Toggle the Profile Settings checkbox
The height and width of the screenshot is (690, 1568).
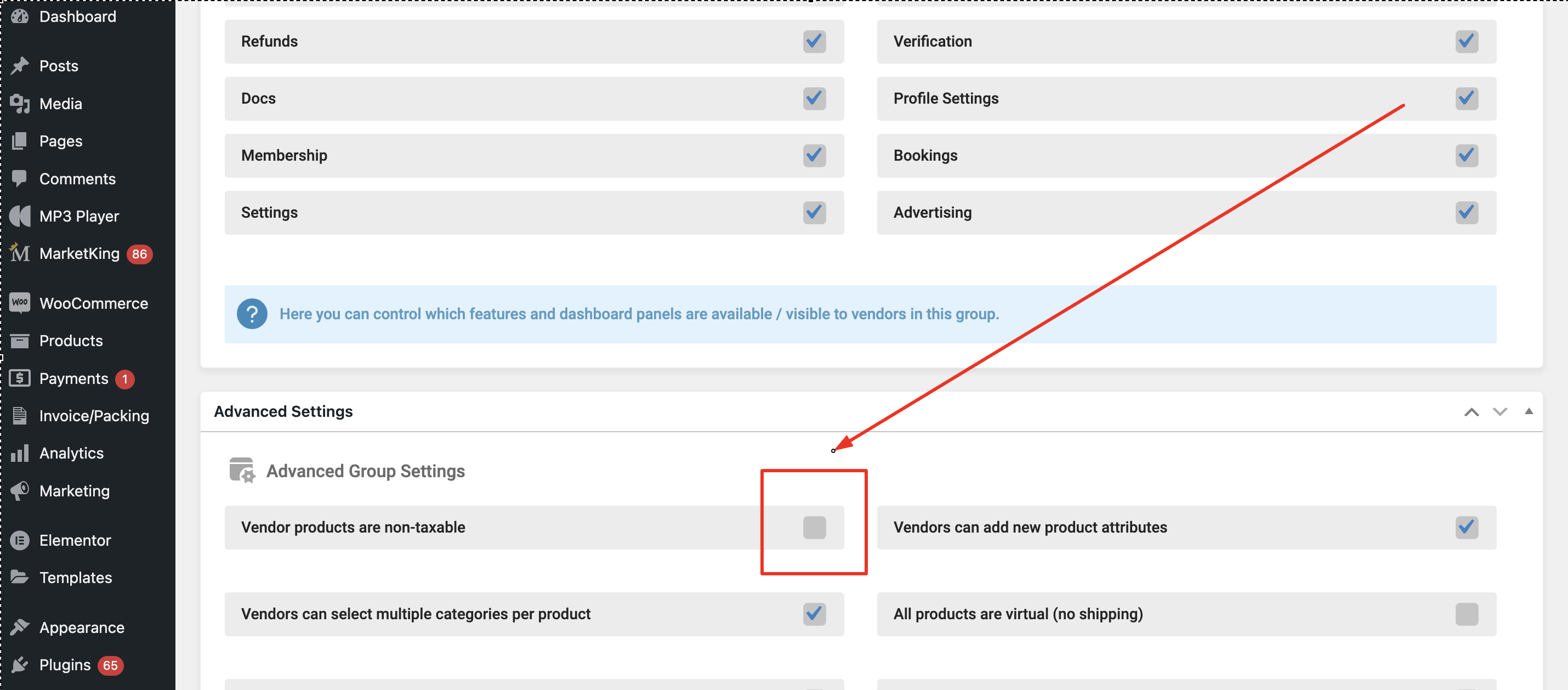[x=1467, y=98]
